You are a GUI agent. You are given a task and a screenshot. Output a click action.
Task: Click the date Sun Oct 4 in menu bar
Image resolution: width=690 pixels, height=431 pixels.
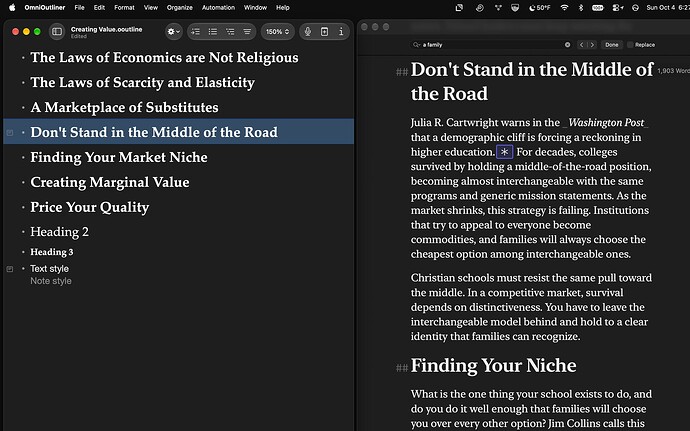[x=668, y=7]
